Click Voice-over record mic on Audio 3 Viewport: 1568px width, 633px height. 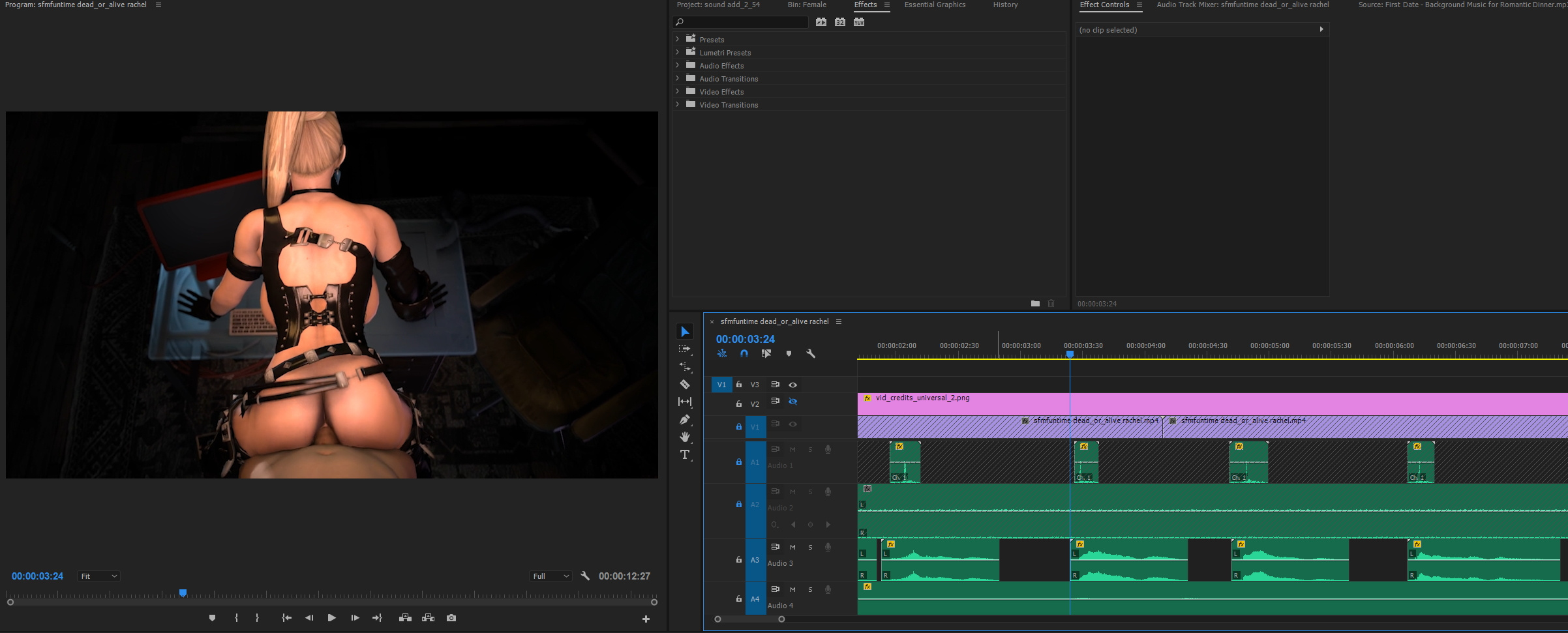click(x=828, y=547)
